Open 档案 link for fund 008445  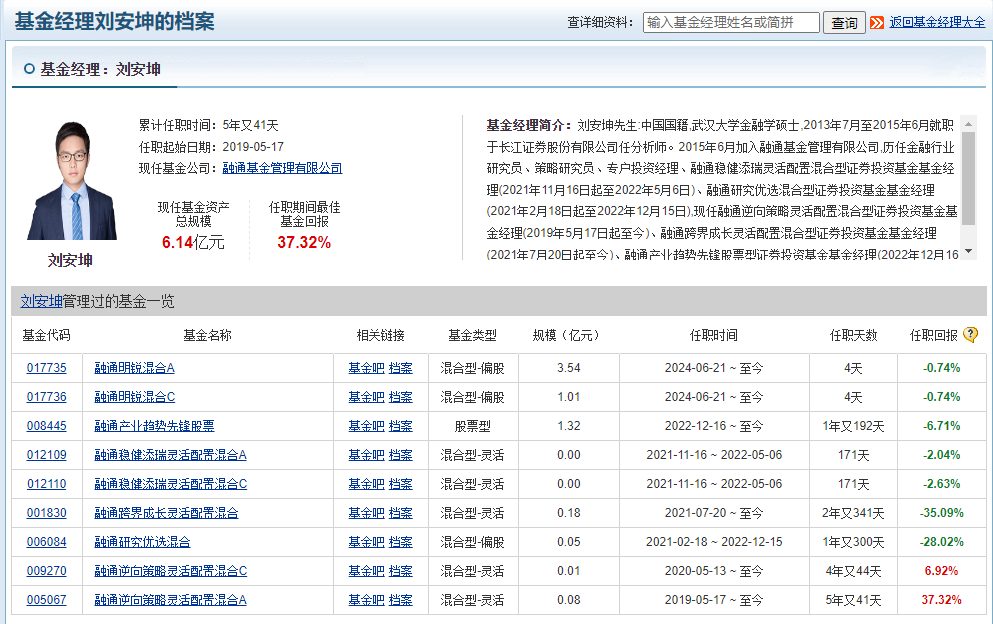pyautogui.click(x=400, y=426)
